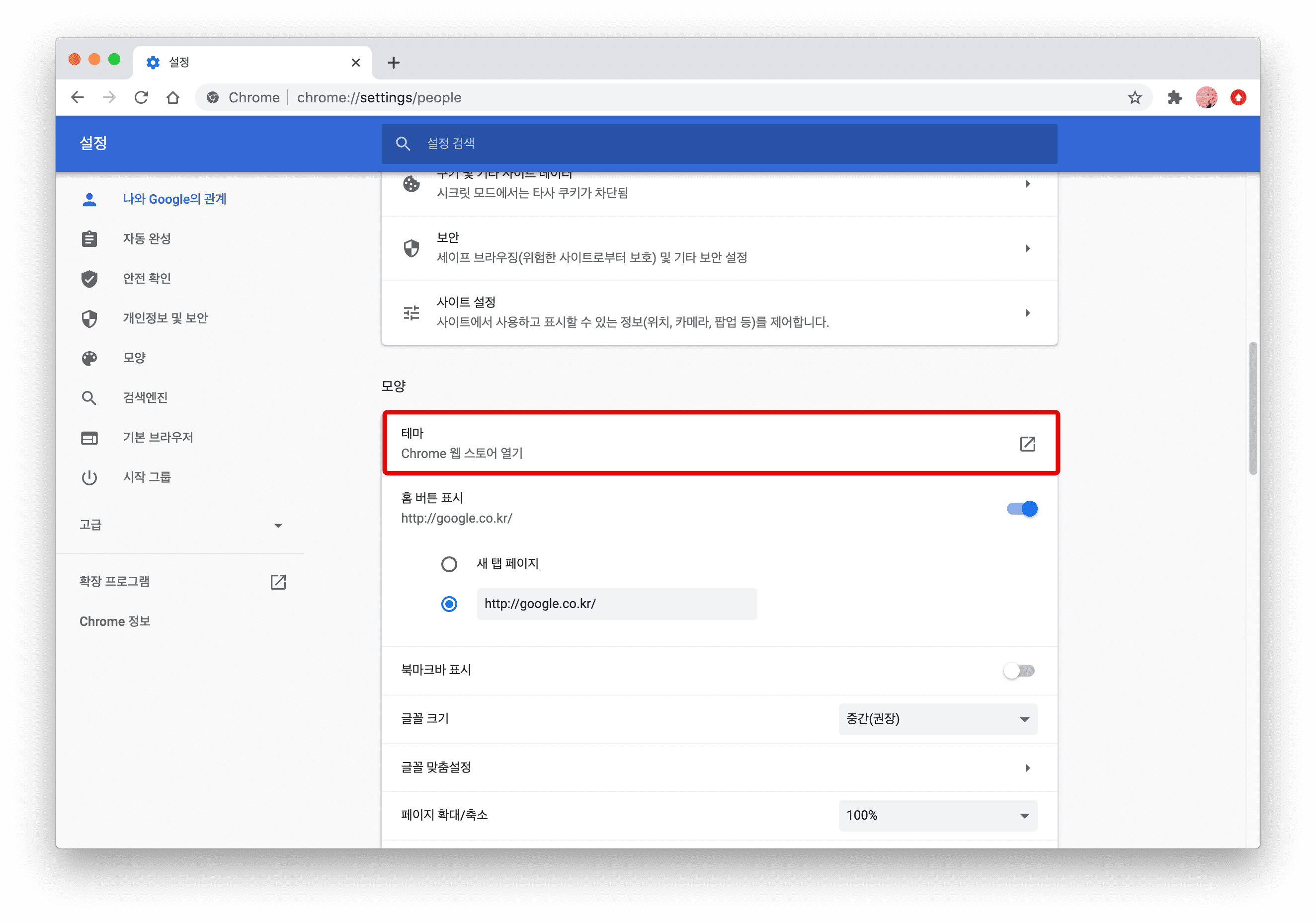Click the 자동 완성 sidebar icon

(90, 239)
